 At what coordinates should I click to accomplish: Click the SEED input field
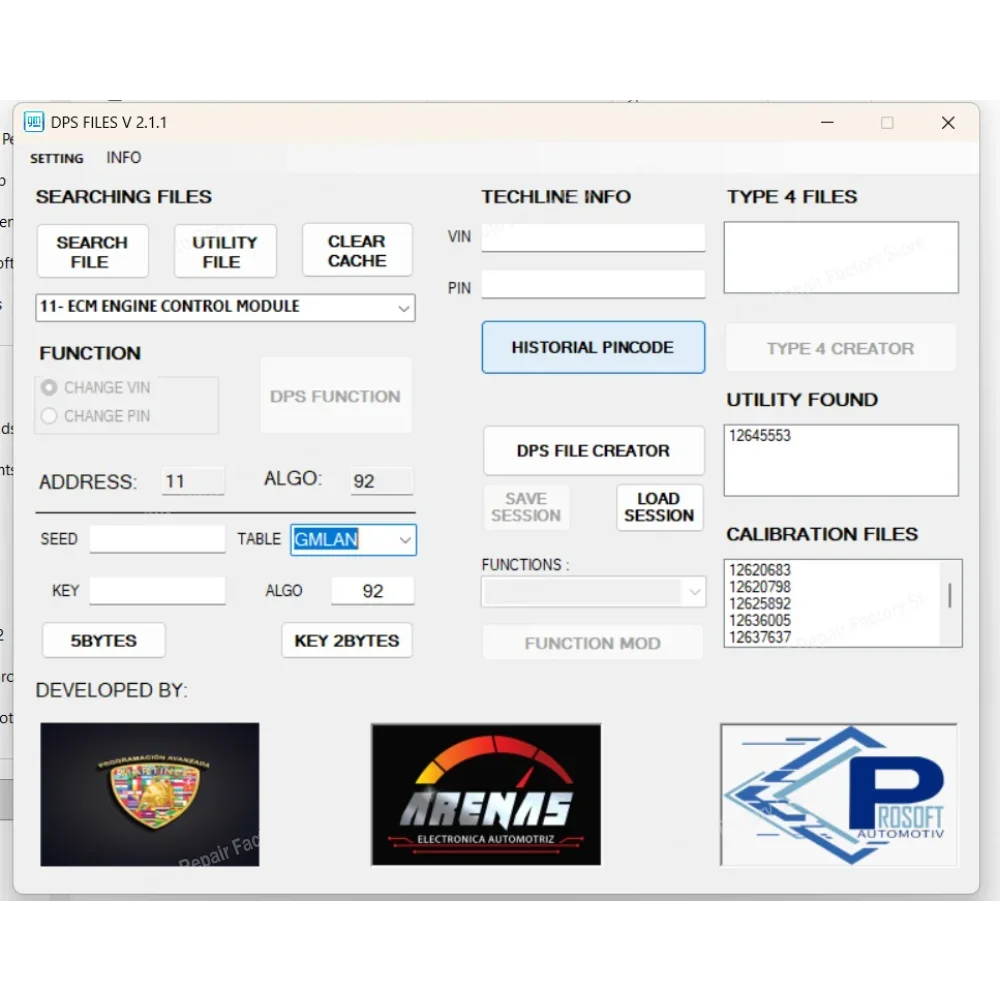click(x=158, y=539)
